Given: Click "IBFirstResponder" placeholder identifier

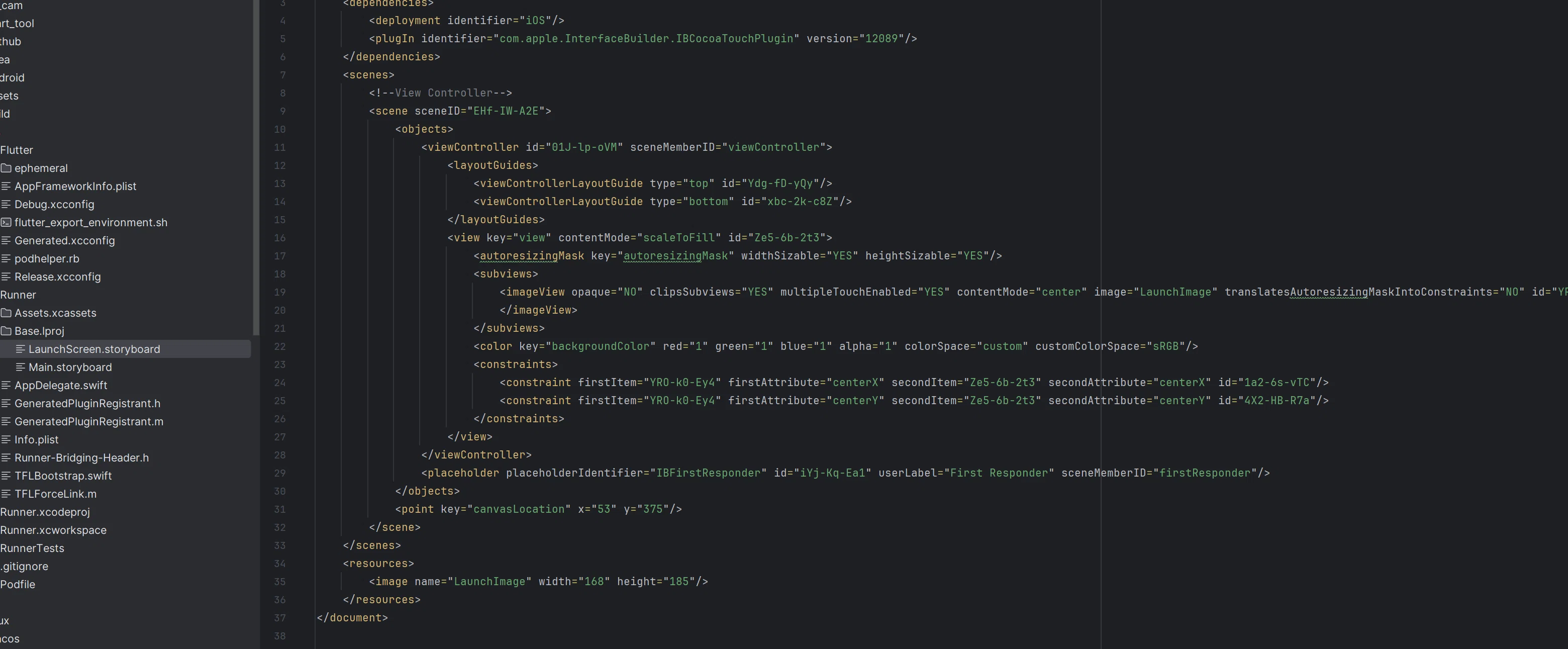Looking at the screenshot, I should [709, 473].
